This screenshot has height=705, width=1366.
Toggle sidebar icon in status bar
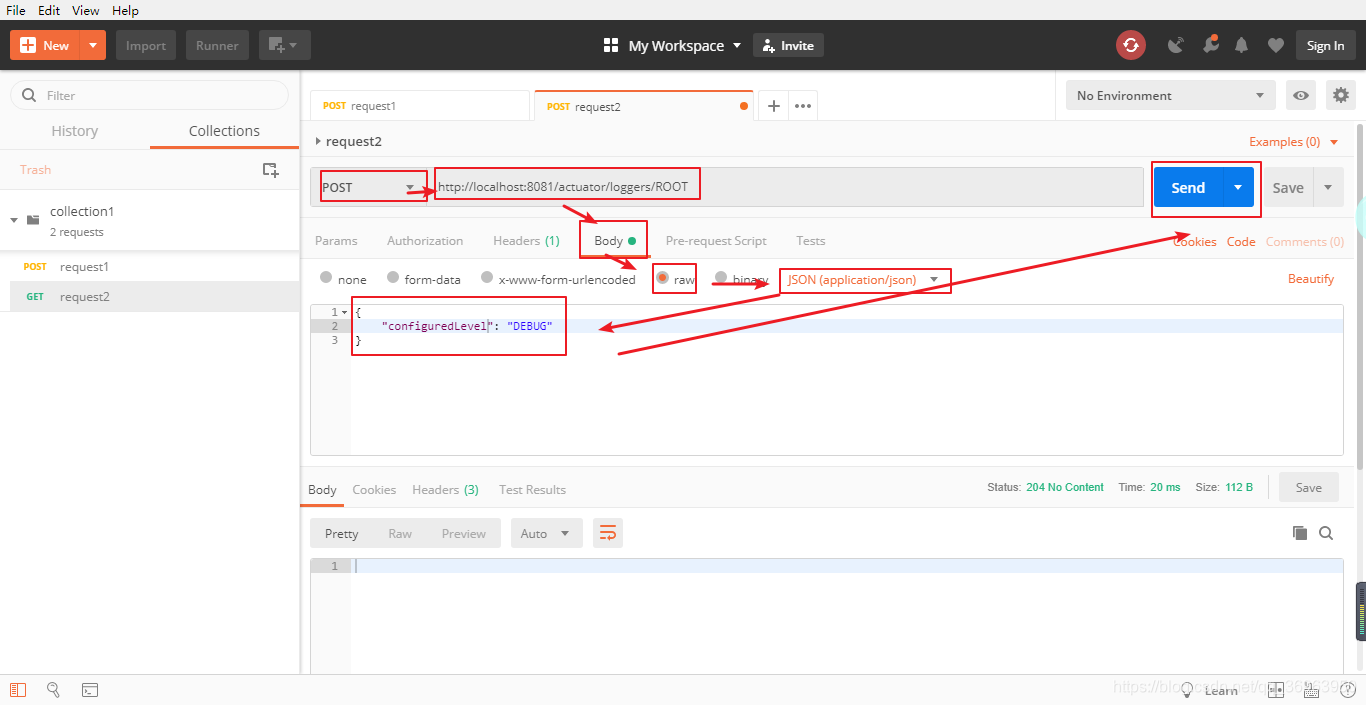click(x=18, y=690)
